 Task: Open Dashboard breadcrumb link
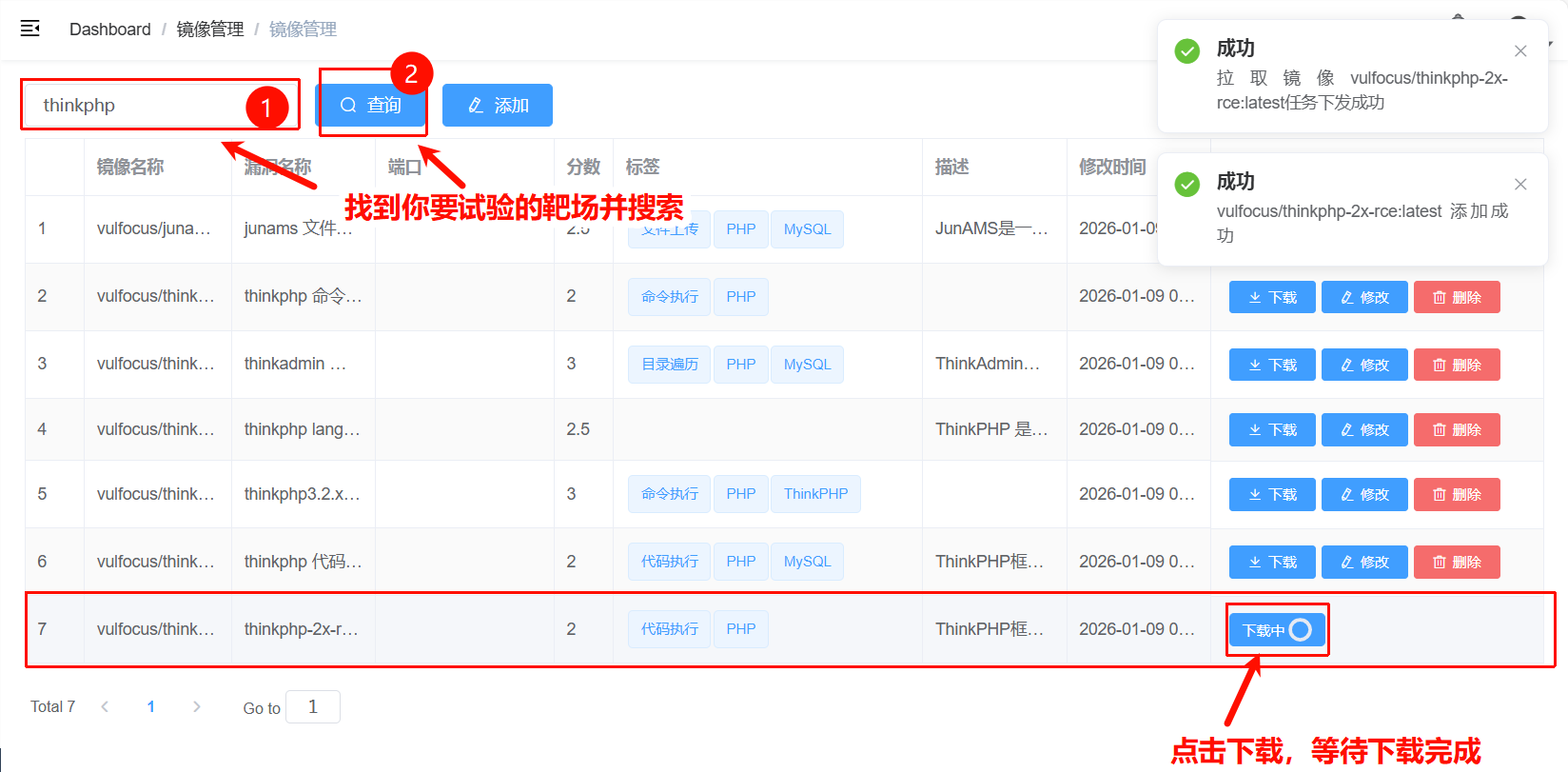pos(109,30)
